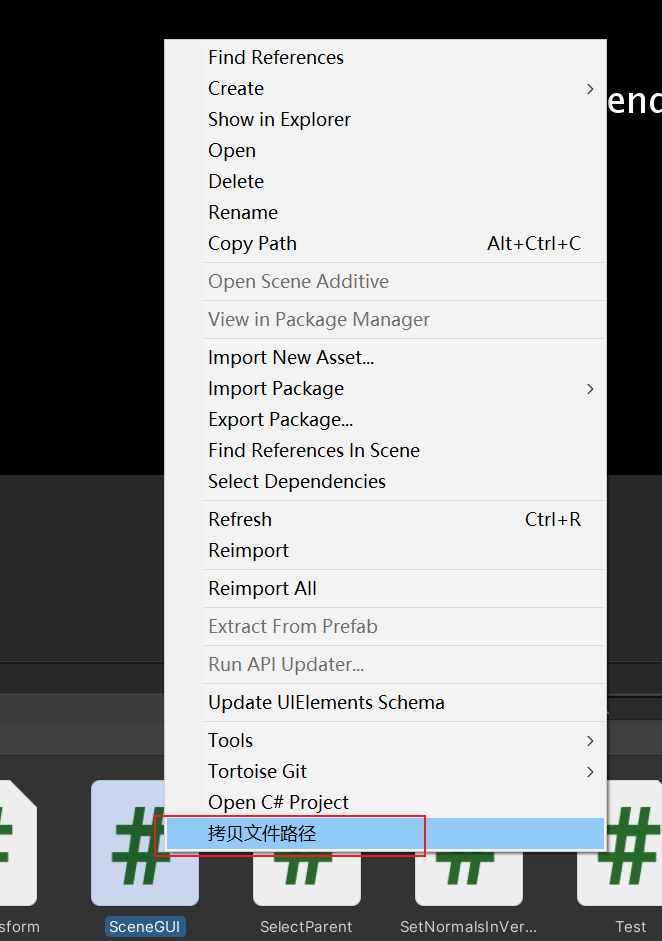Expand the Import Package submenu

(x=590, y=389)
